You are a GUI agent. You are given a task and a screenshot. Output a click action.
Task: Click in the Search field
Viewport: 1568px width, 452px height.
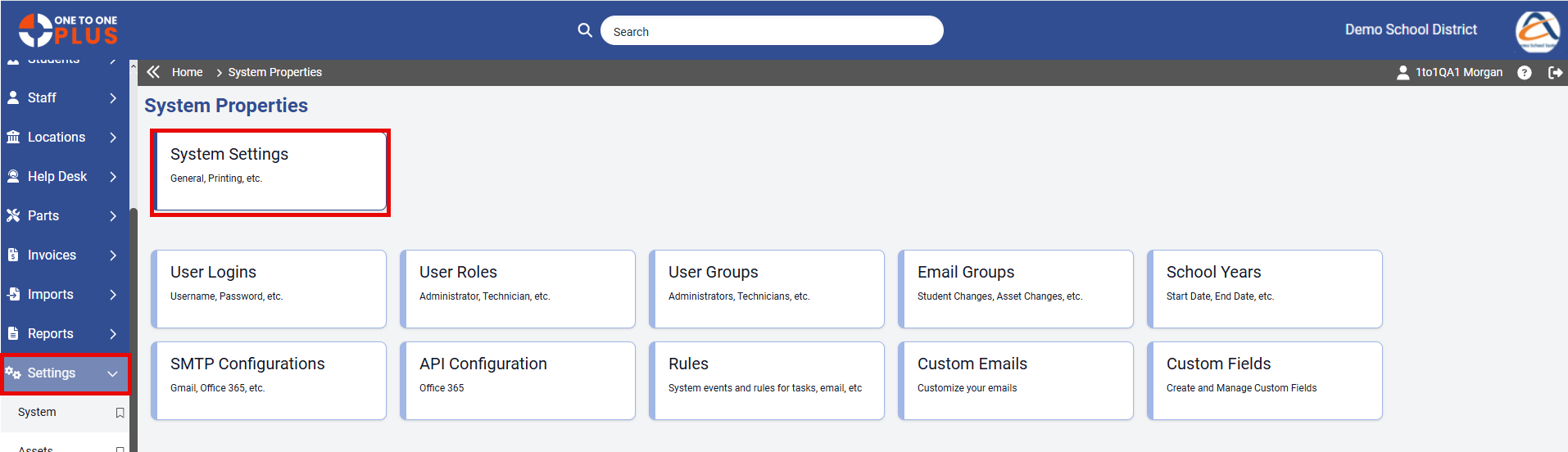[x=772, y=31]
